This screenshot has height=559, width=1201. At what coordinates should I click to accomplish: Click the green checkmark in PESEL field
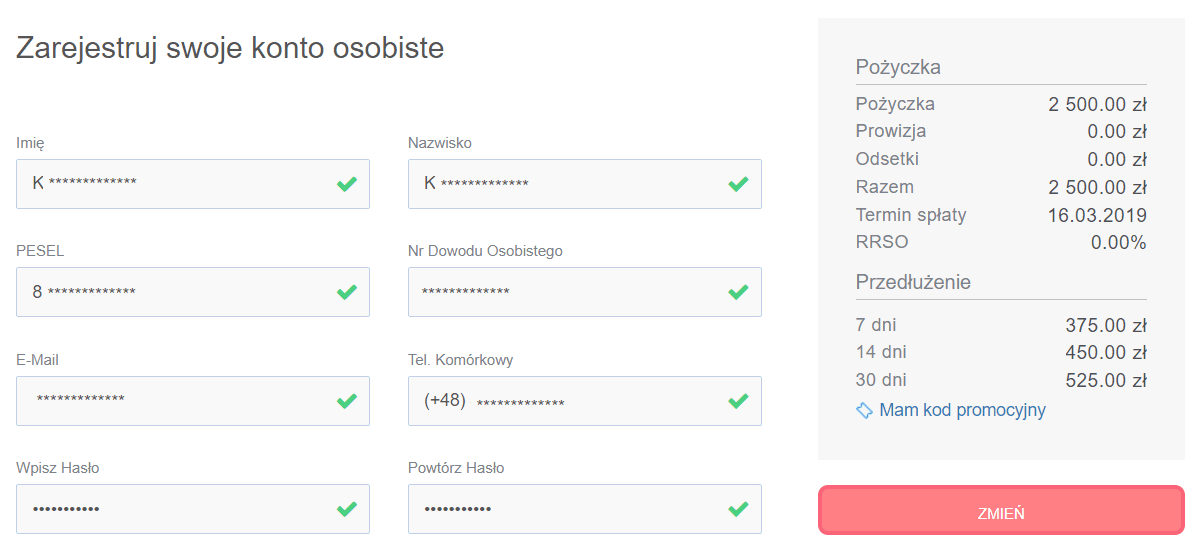346,292
